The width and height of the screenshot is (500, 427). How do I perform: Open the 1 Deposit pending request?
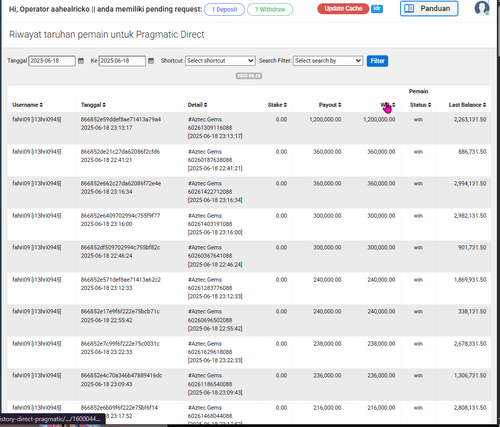pyautogui.click(x=224, y=9)
